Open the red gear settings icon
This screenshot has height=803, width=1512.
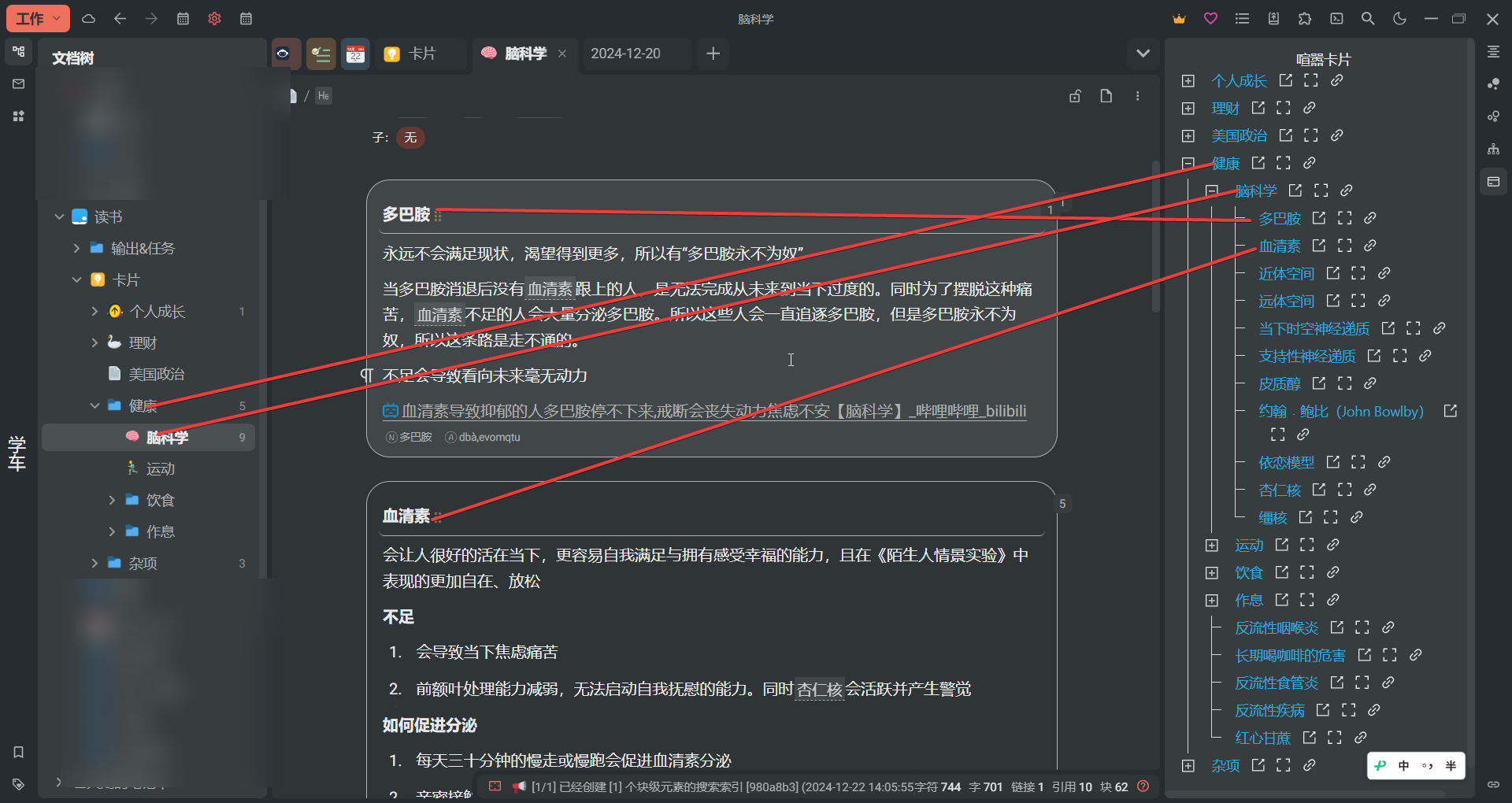[214, 19]
